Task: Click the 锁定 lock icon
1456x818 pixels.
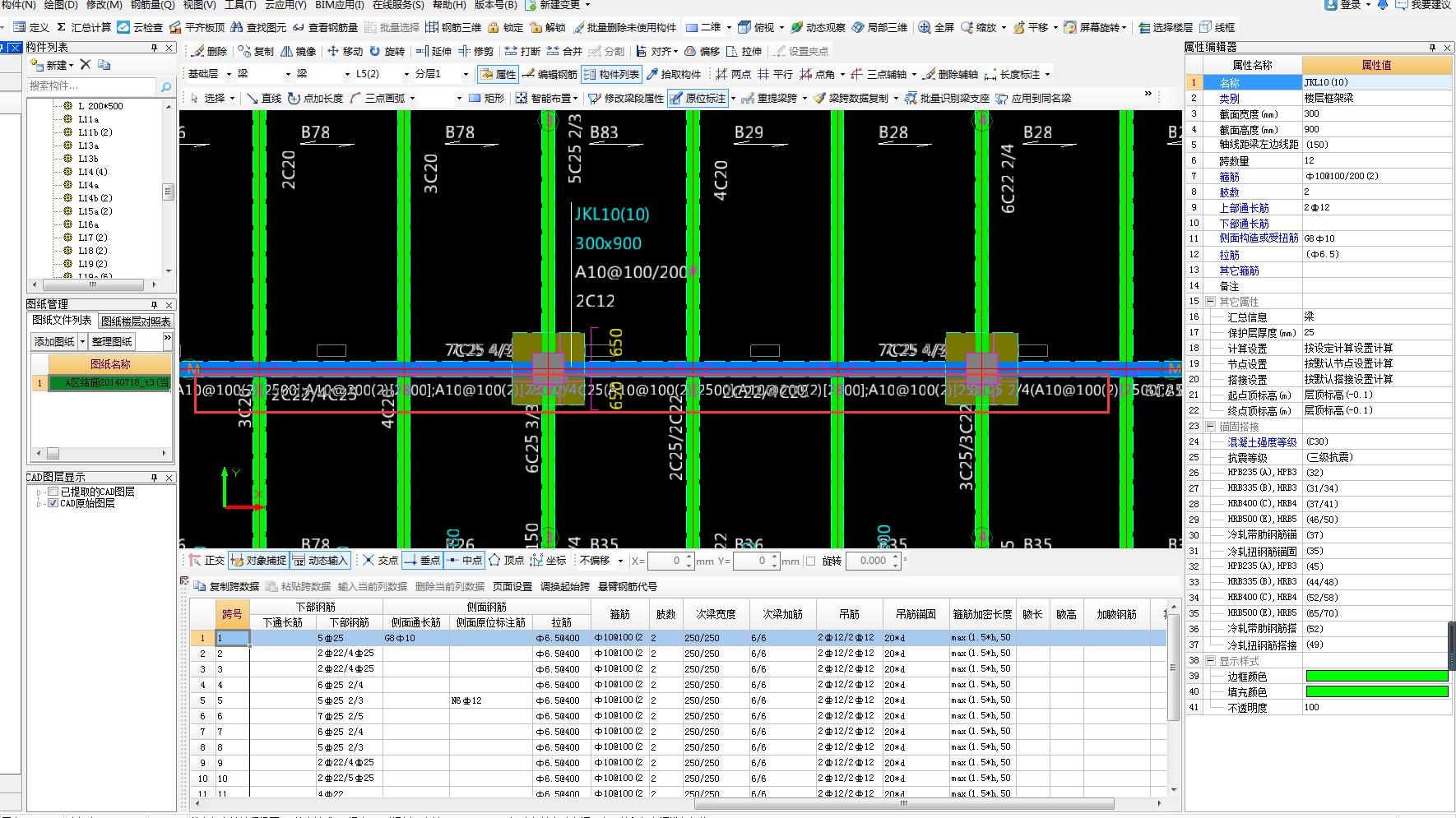Action: [494, 27]
